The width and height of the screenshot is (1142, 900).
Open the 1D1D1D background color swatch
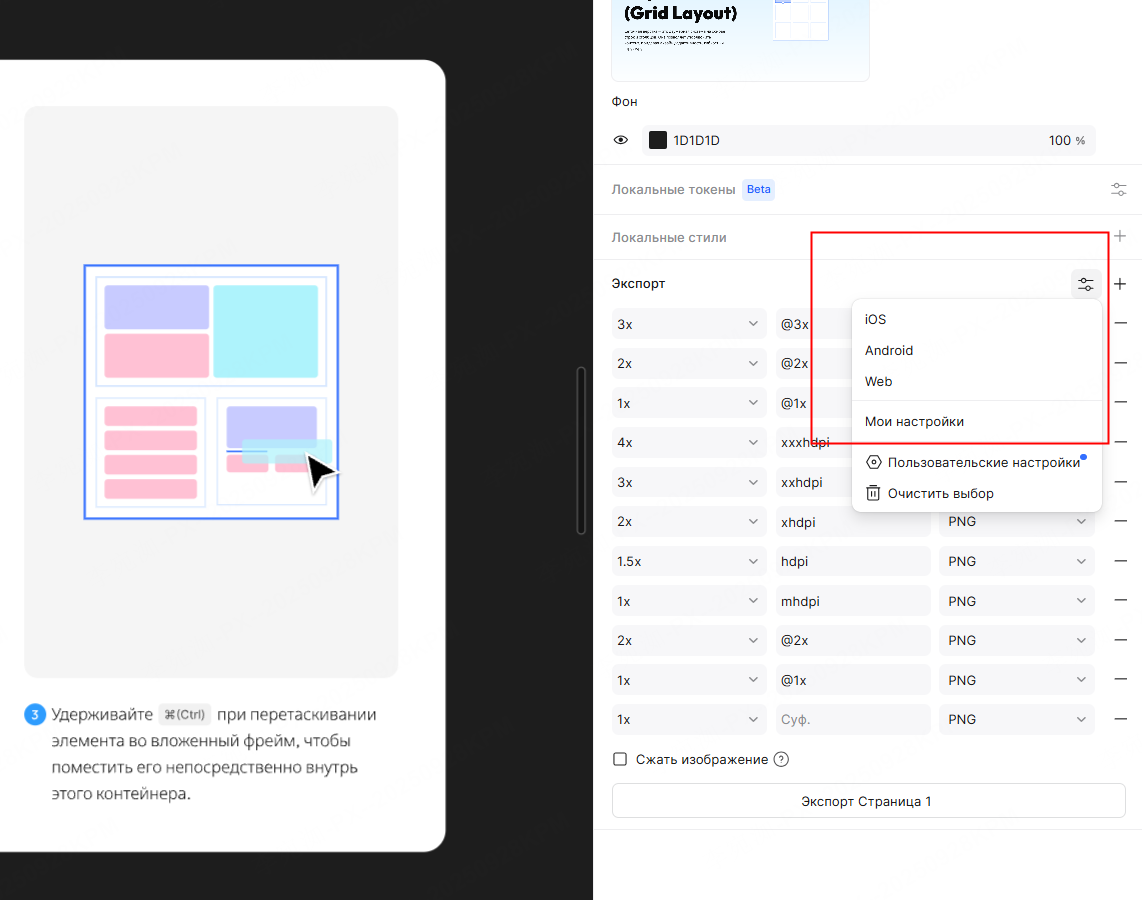[658, 141]
